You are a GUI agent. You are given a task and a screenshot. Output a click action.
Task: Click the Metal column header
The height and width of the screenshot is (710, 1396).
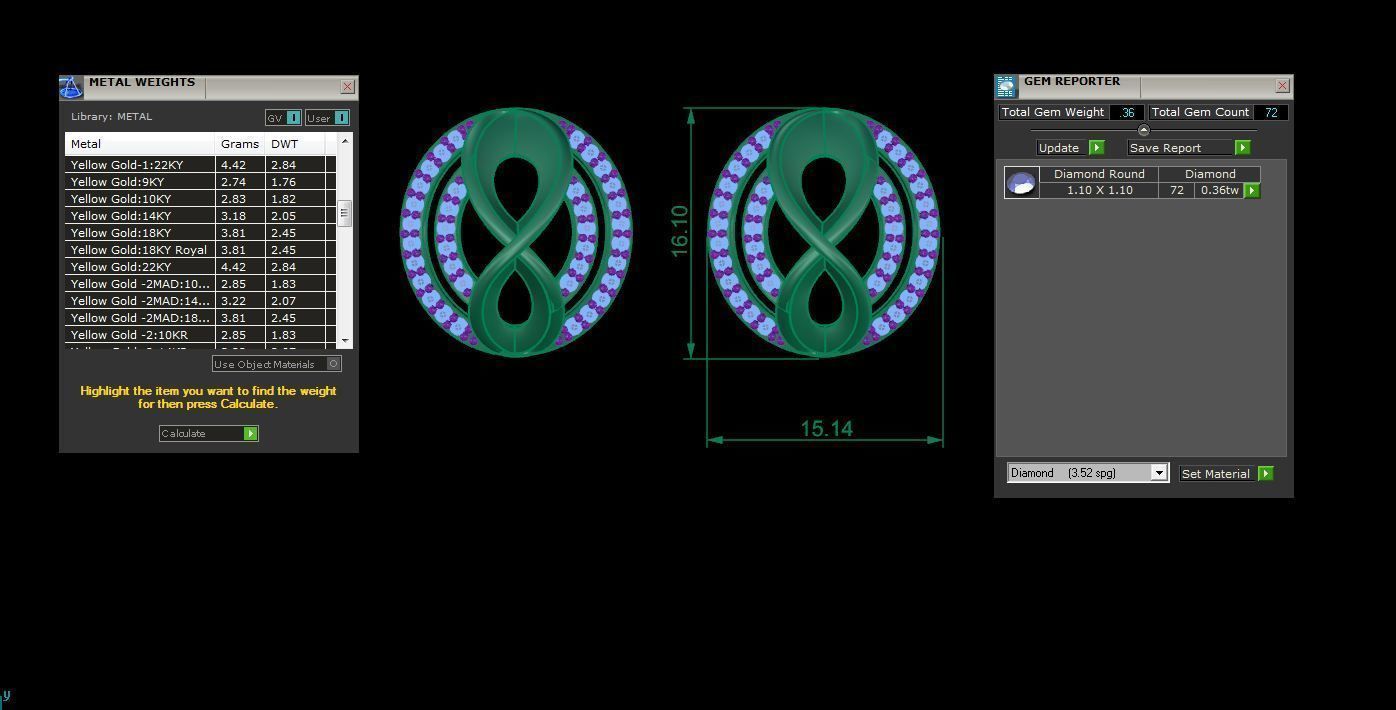tap(140, 144)
